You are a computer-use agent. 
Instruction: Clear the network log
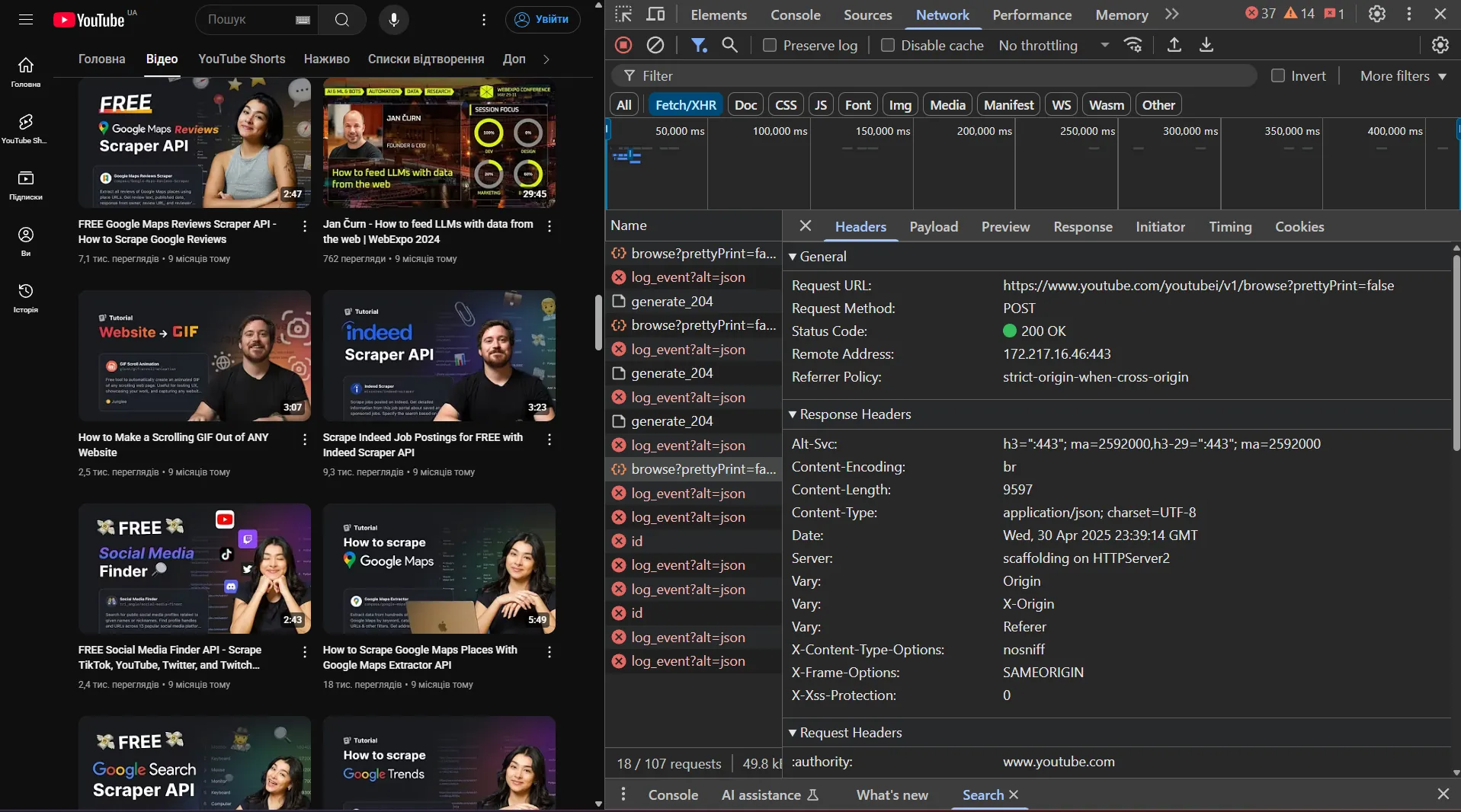[655, 45]
